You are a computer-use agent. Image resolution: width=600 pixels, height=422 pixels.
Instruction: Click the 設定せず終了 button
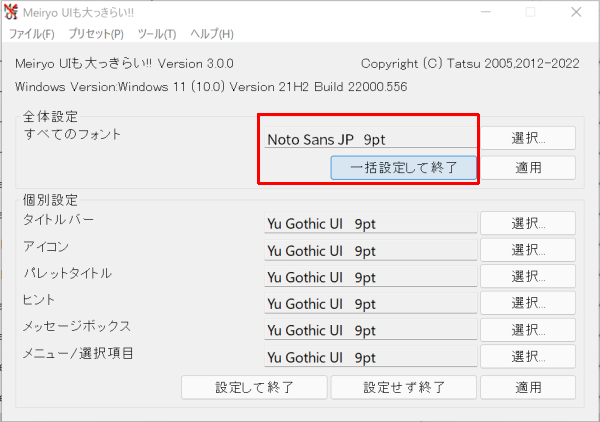404,387
